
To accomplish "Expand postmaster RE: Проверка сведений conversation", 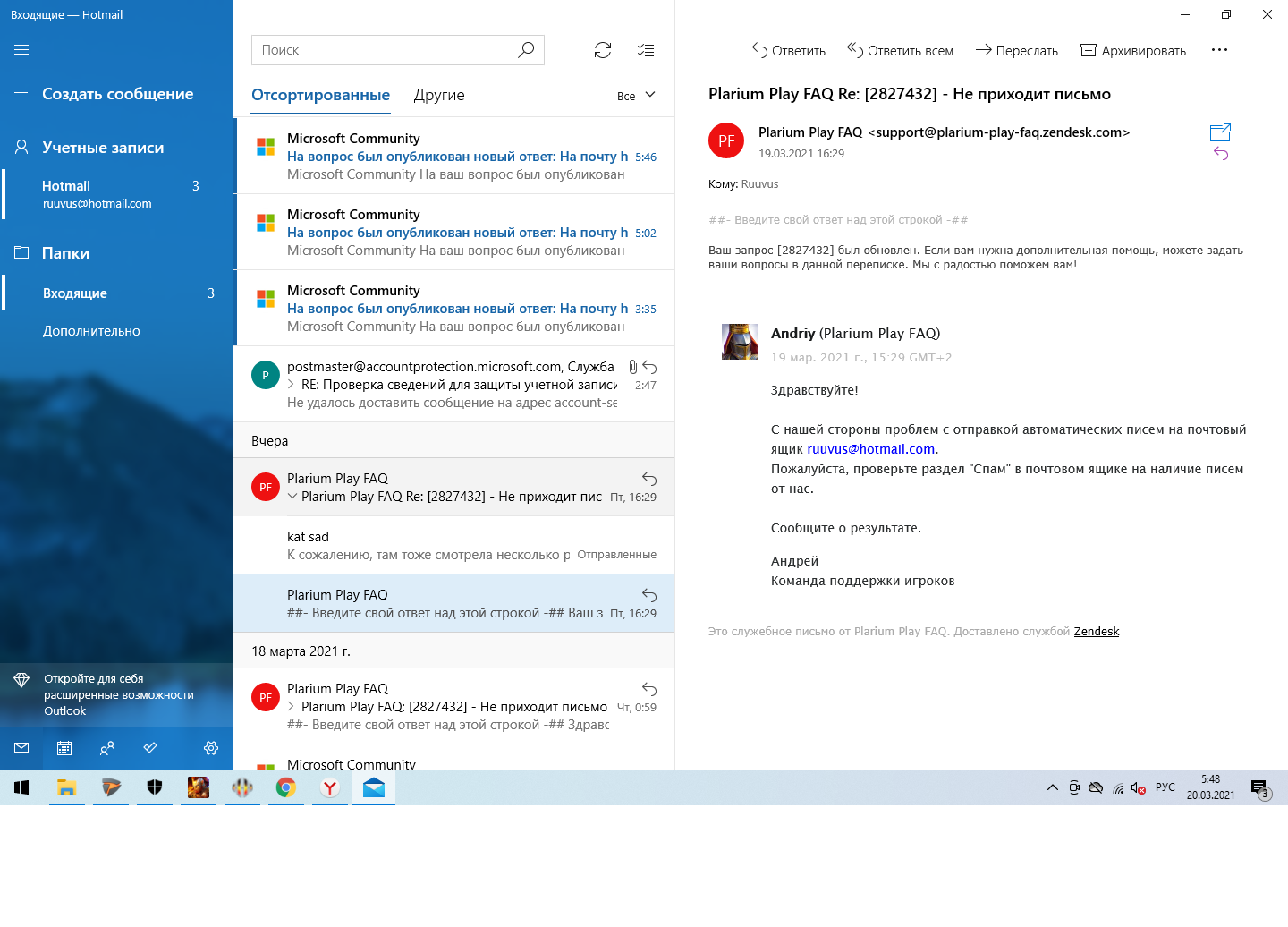I will [x=292, y=385].
